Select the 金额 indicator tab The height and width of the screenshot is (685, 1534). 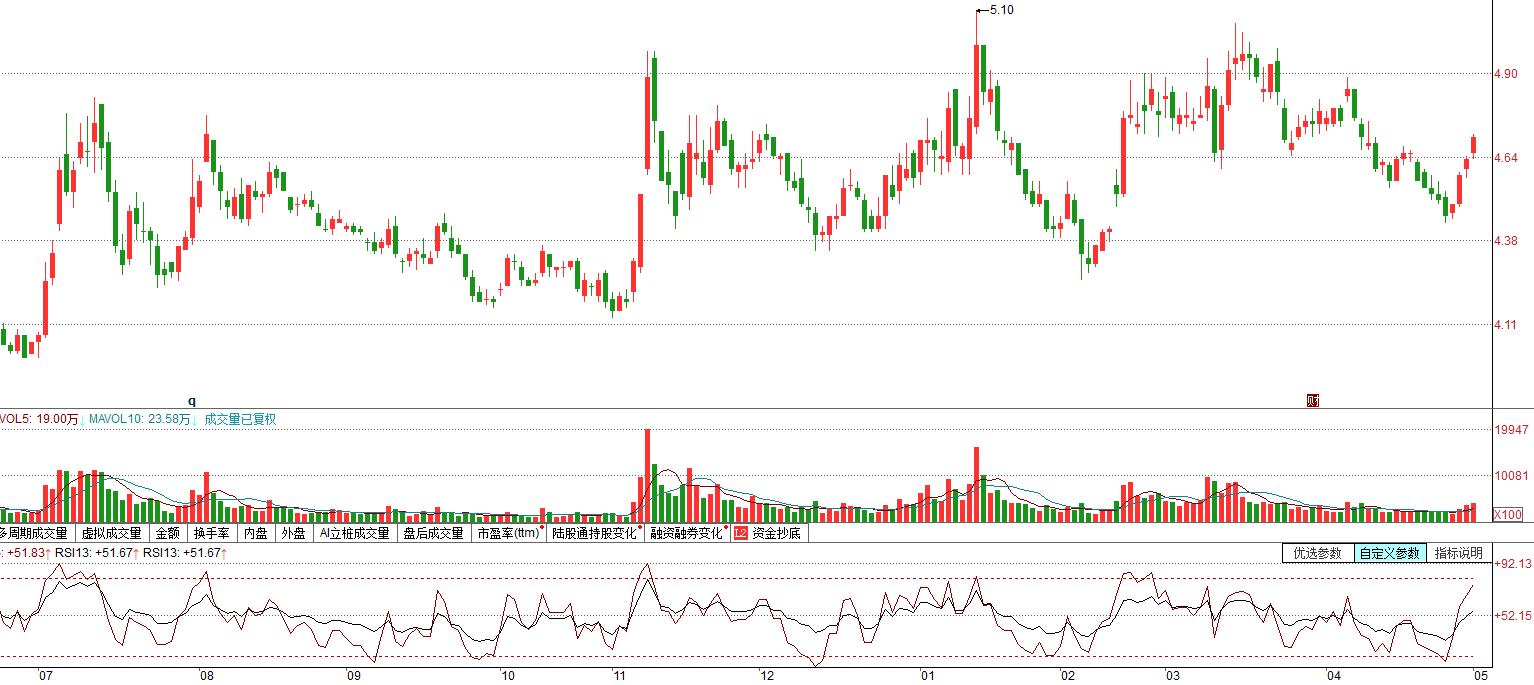[168, 534]
